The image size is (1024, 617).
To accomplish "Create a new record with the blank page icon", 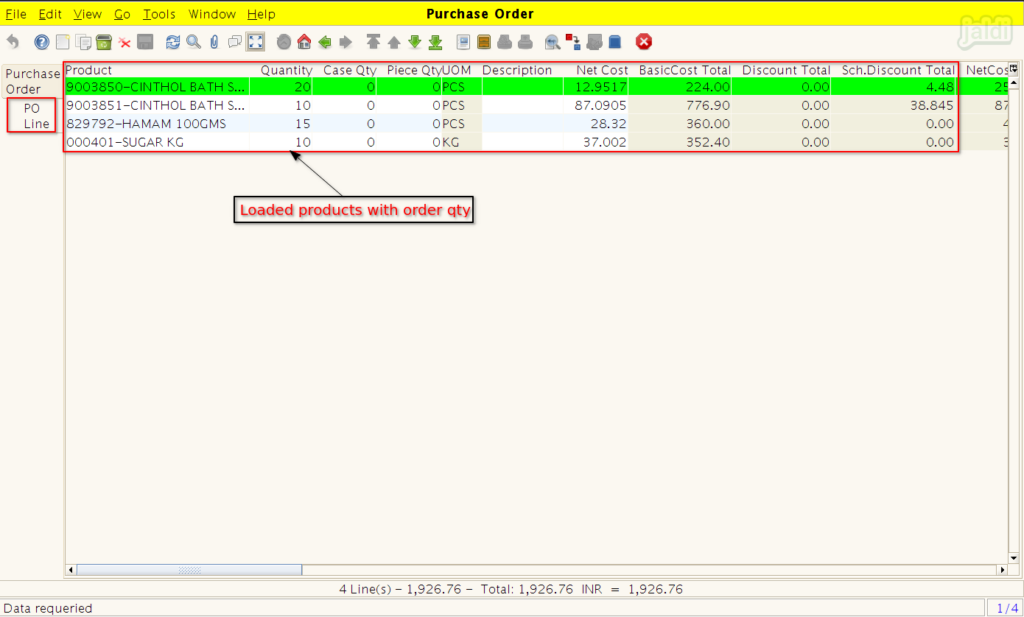I will [x=63, y=42].
